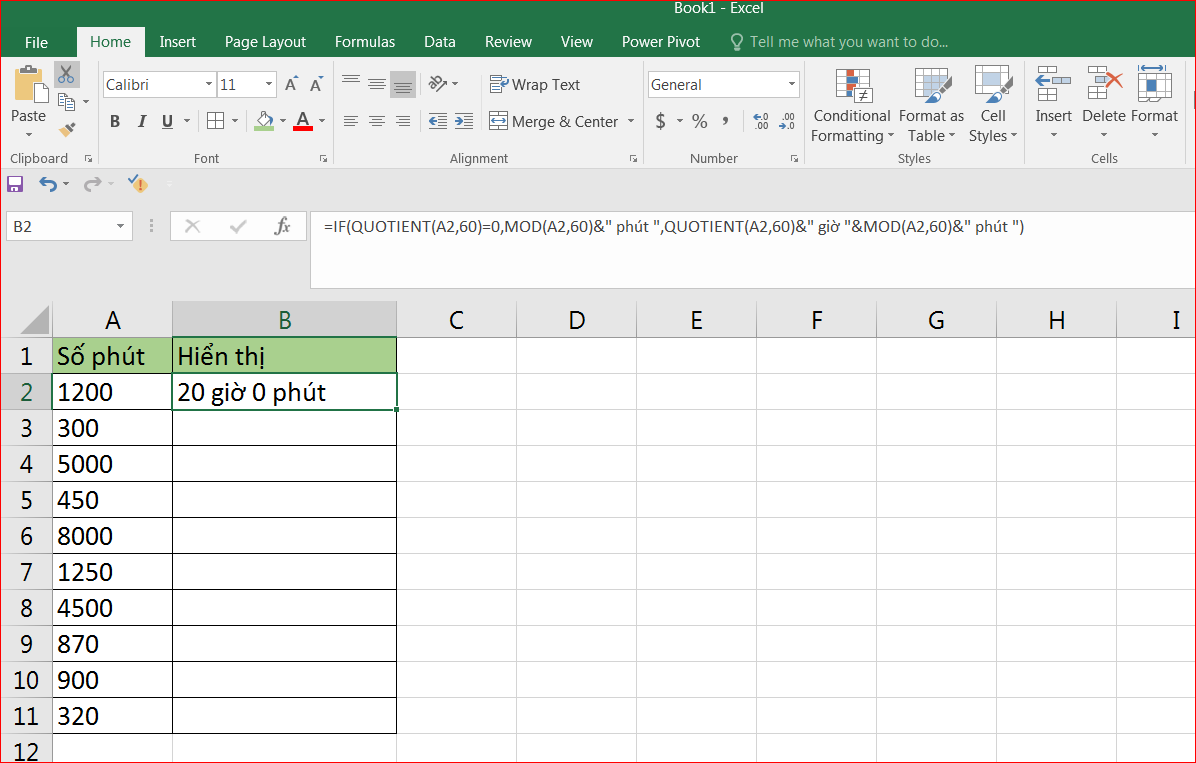This screenshot has height=763, width=1196.
Task: Open the File tab
Action: [36, 42]
